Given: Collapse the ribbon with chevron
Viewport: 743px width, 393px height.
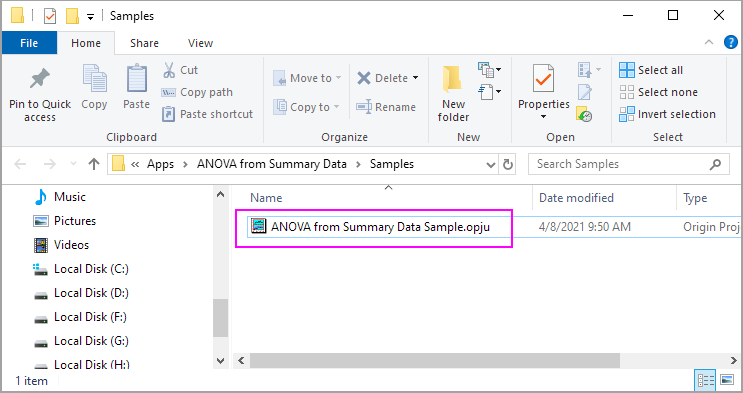Looking at the screenshot, I should (709, 43).
